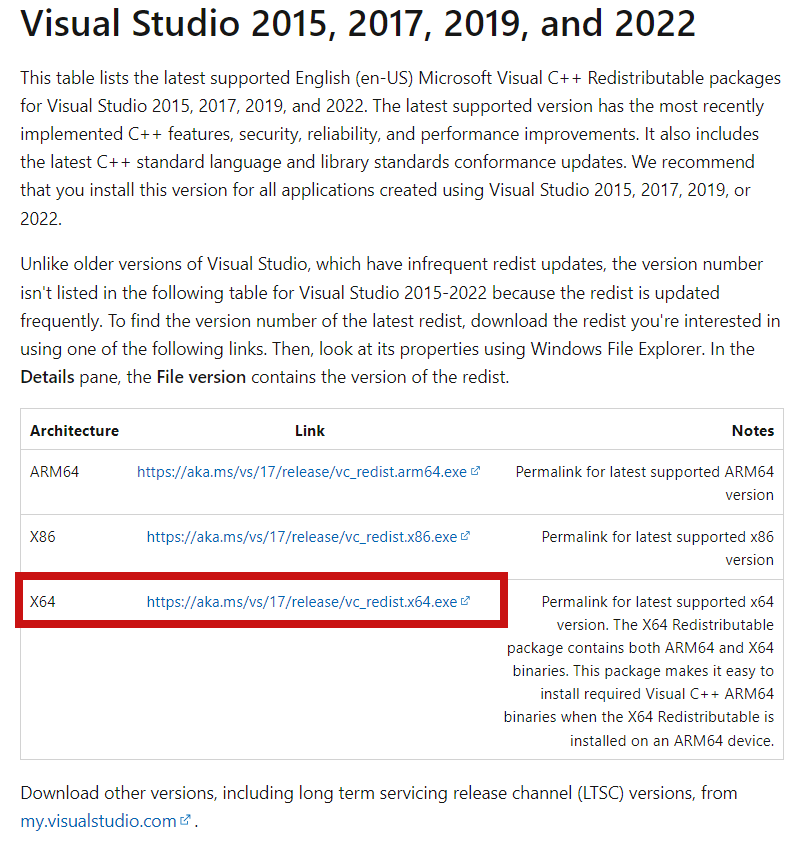Click external-link icon beside my.visualstudio.com
806x842 pixels.
(185, 819)
